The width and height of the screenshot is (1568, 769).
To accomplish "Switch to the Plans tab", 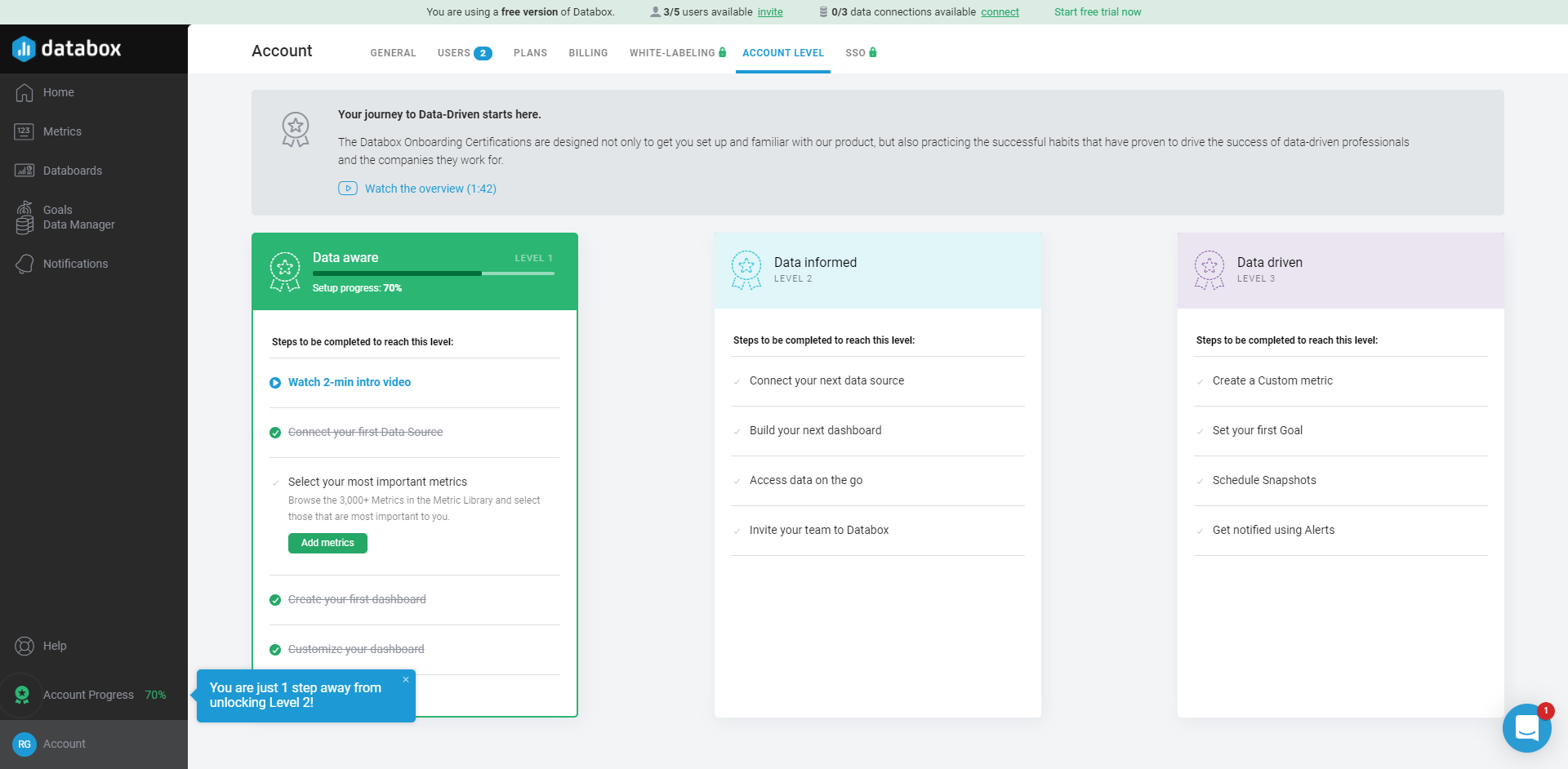I will point(530,53).
